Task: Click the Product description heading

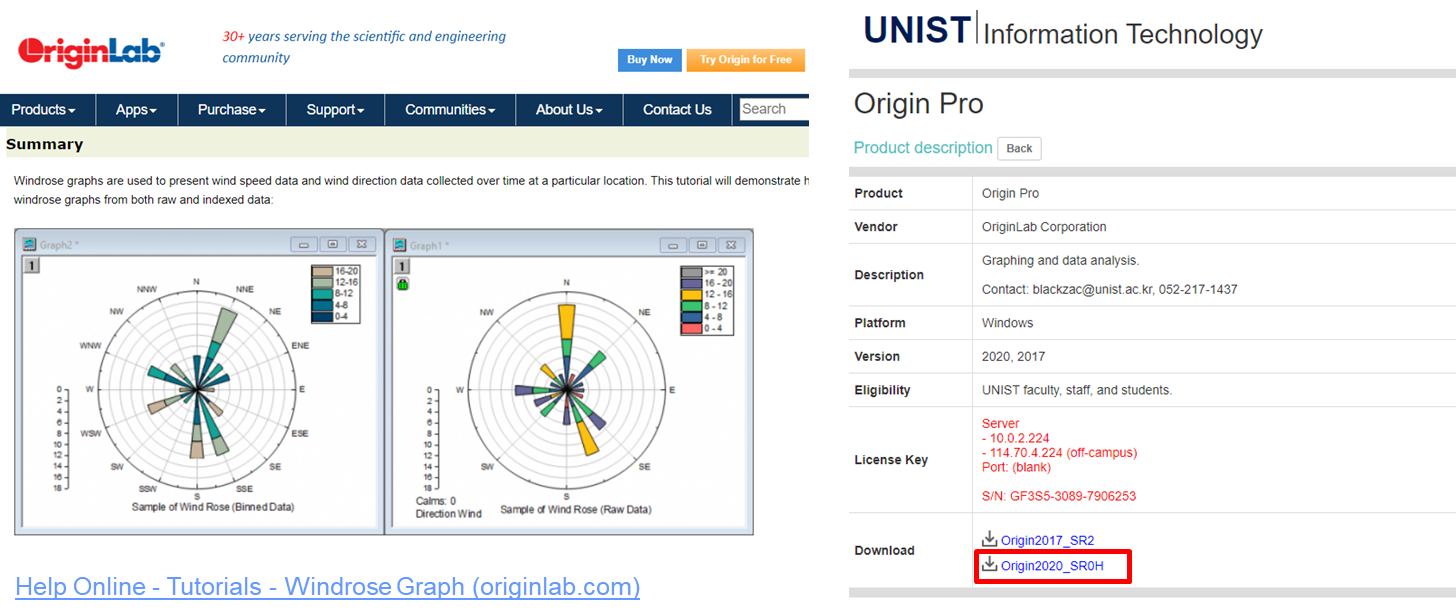Action: pyautogui.click(x=923, y=148)
